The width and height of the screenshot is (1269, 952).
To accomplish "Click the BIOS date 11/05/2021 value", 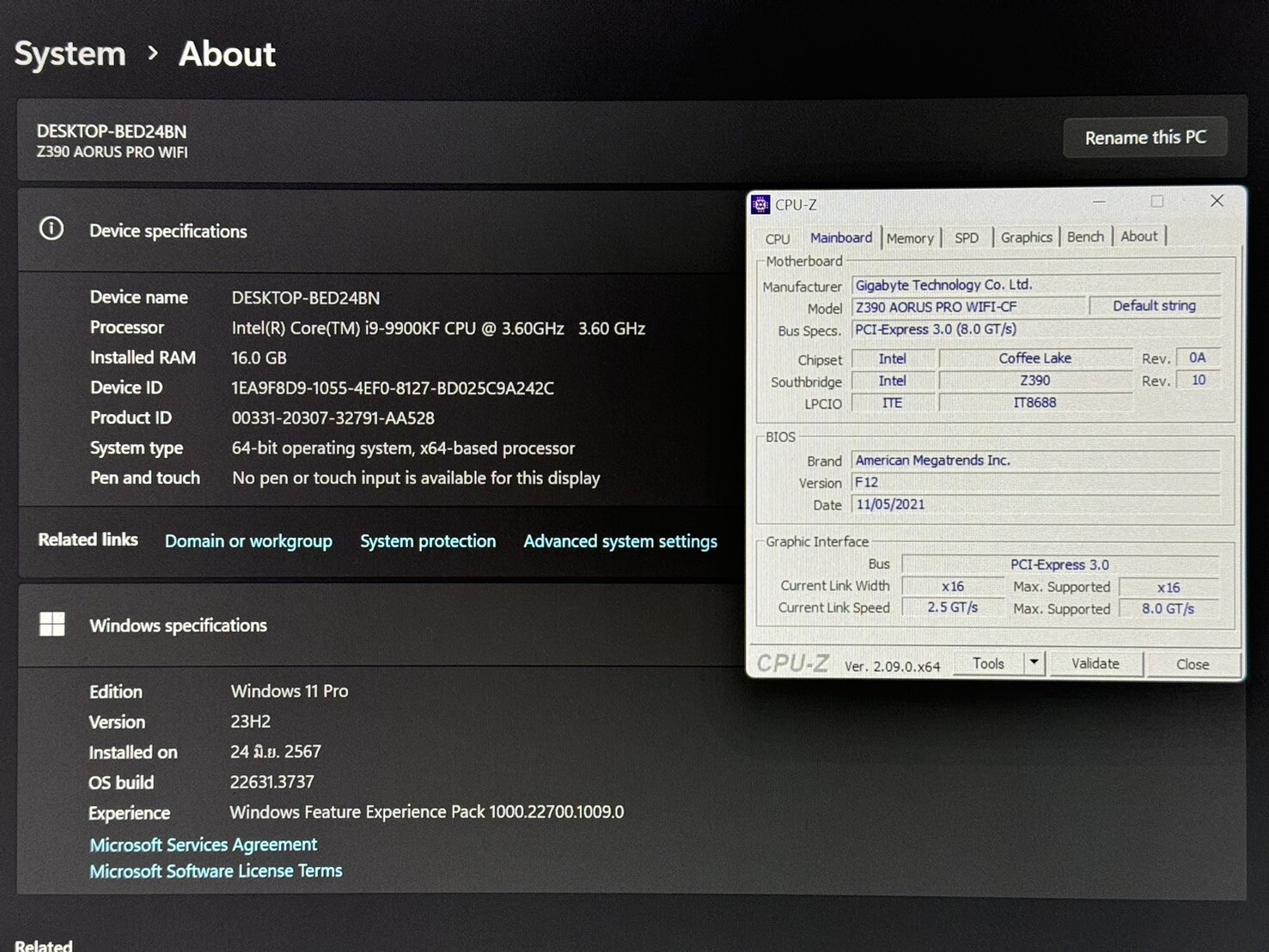I will (1035, 504).
